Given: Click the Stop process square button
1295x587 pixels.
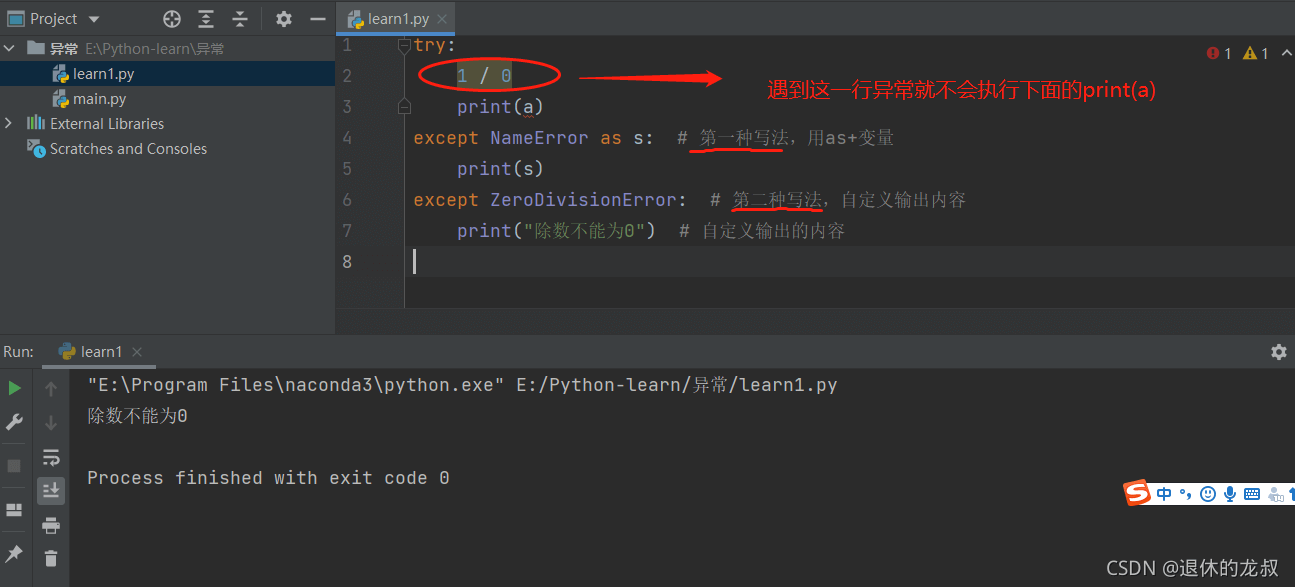Looking at the screenshot, I should pyautogui.click(x=14, y=466).
